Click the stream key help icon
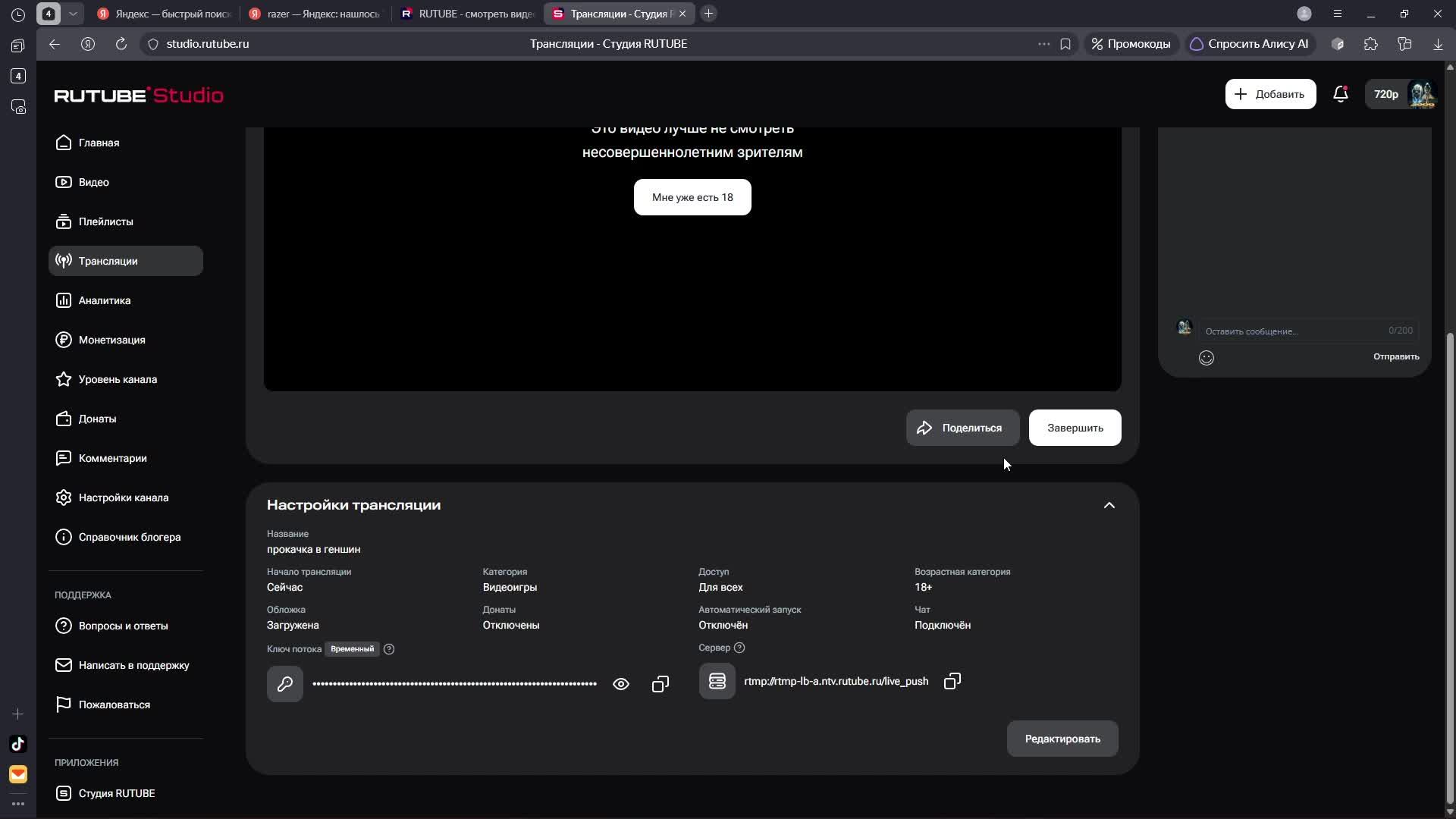The image size is (1456, 819). coord(389,649)
